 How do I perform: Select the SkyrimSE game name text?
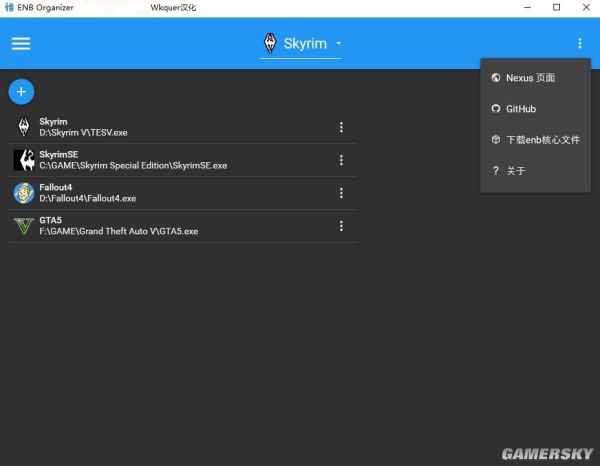59,155
